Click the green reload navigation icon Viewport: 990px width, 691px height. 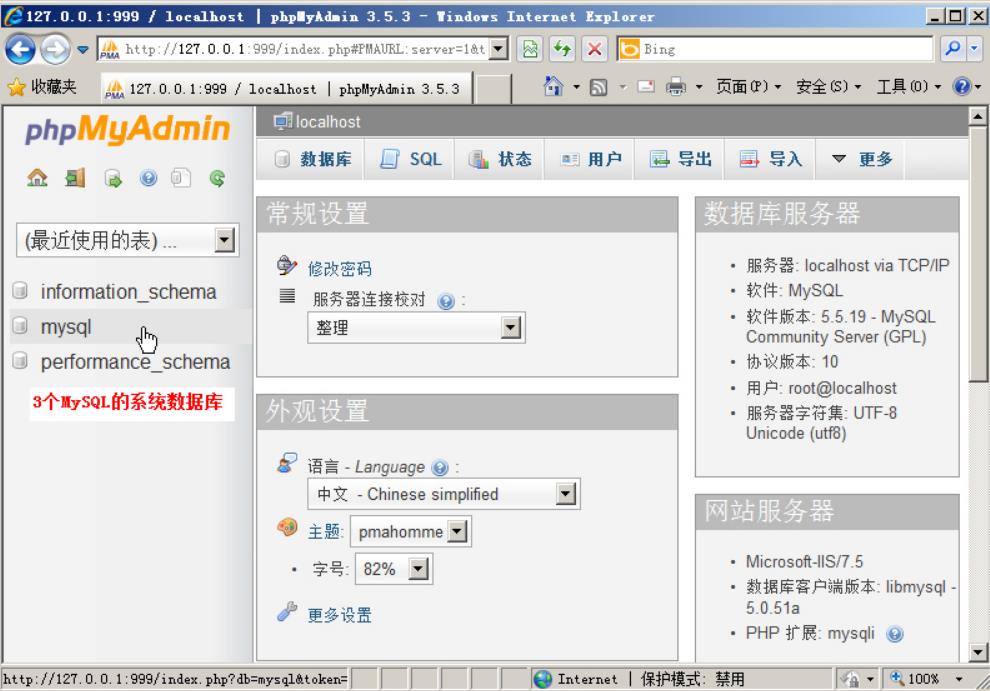pos(217,178)
